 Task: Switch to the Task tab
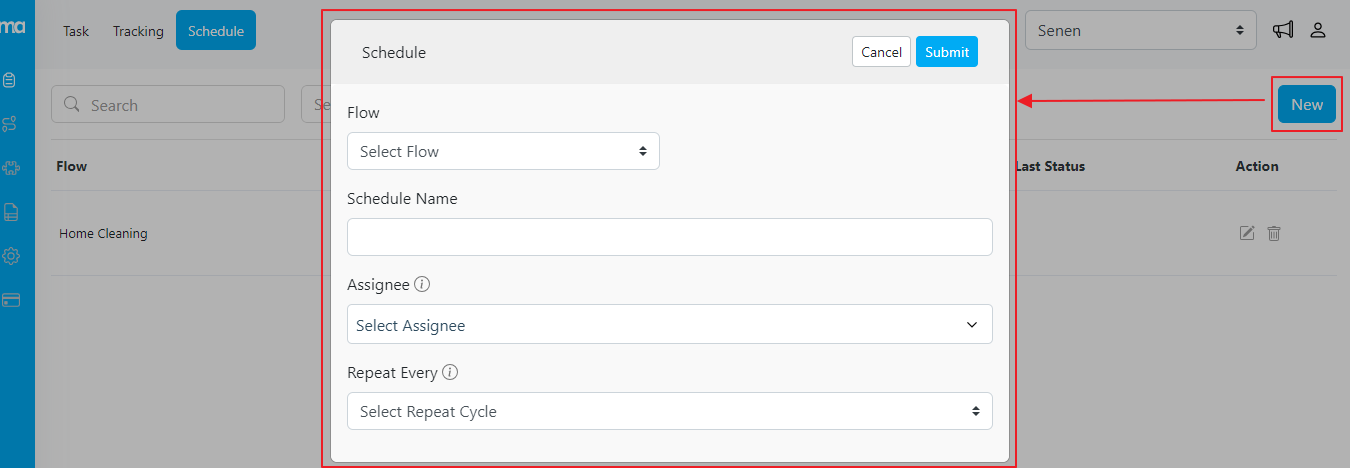(x=76, y=31)
